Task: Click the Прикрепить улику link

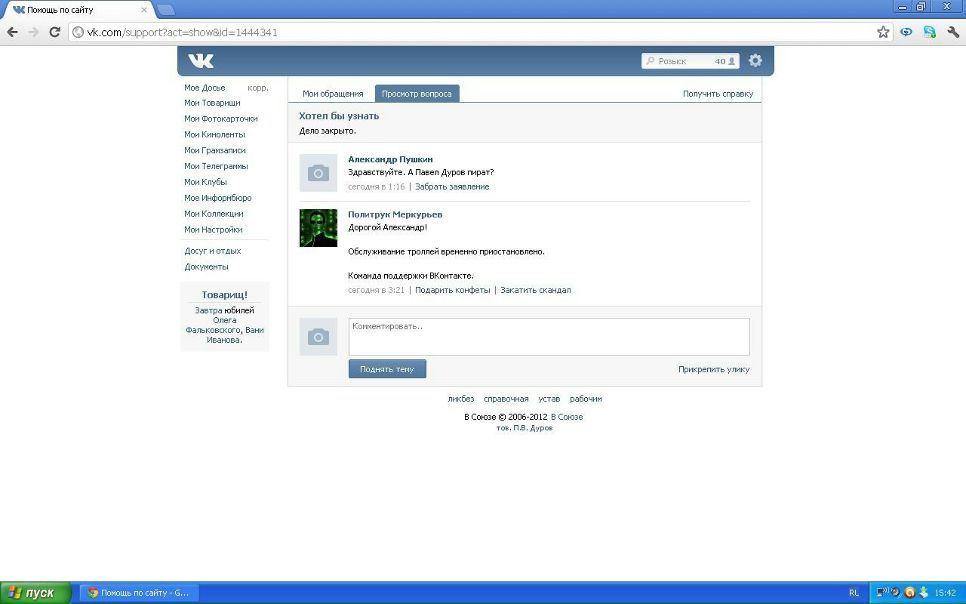Action: pyautogui.click(x=713, y=369)
